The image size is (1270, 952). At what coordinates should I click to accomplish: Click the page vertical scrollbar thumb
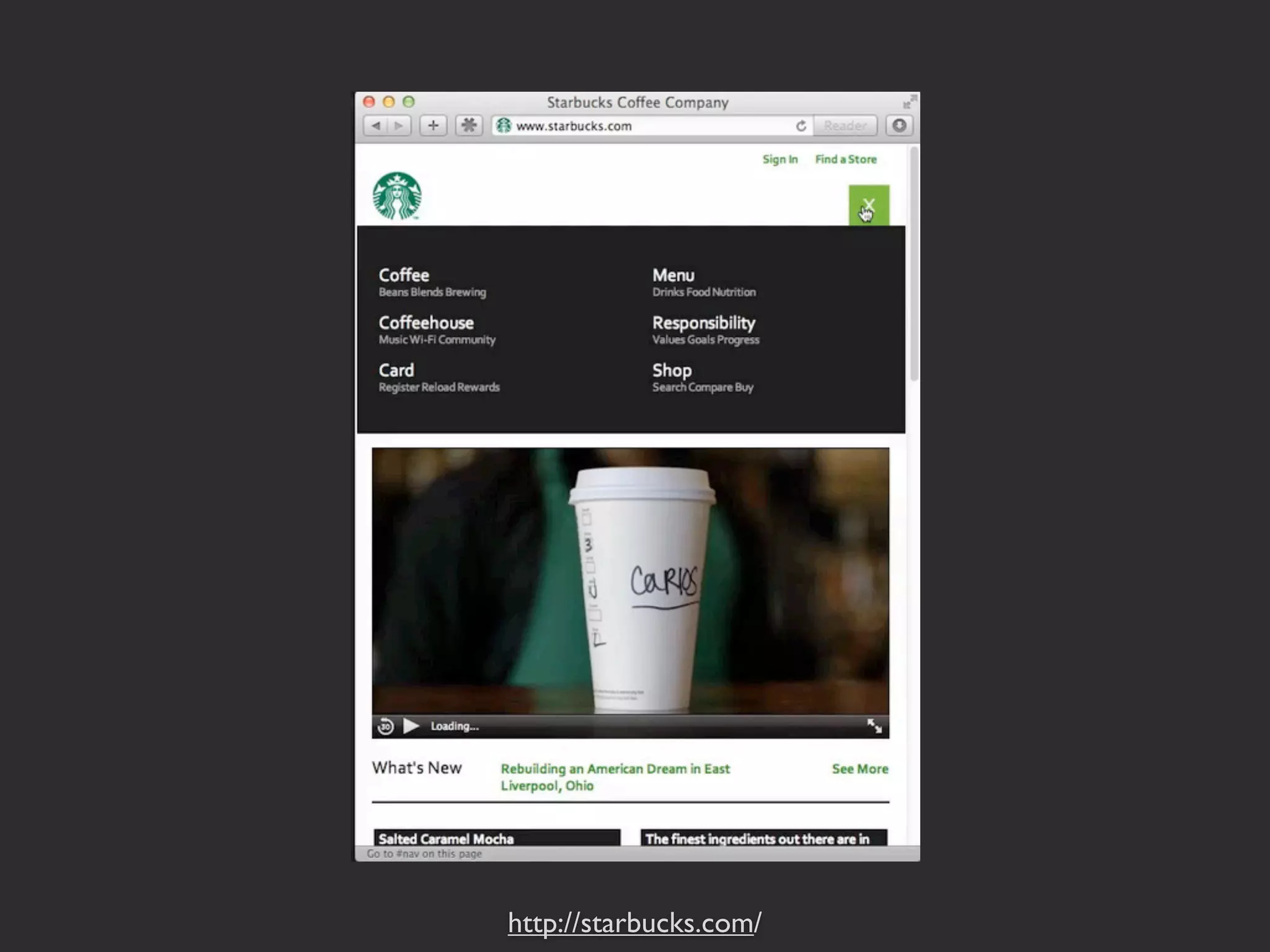[x=914, y=264]
